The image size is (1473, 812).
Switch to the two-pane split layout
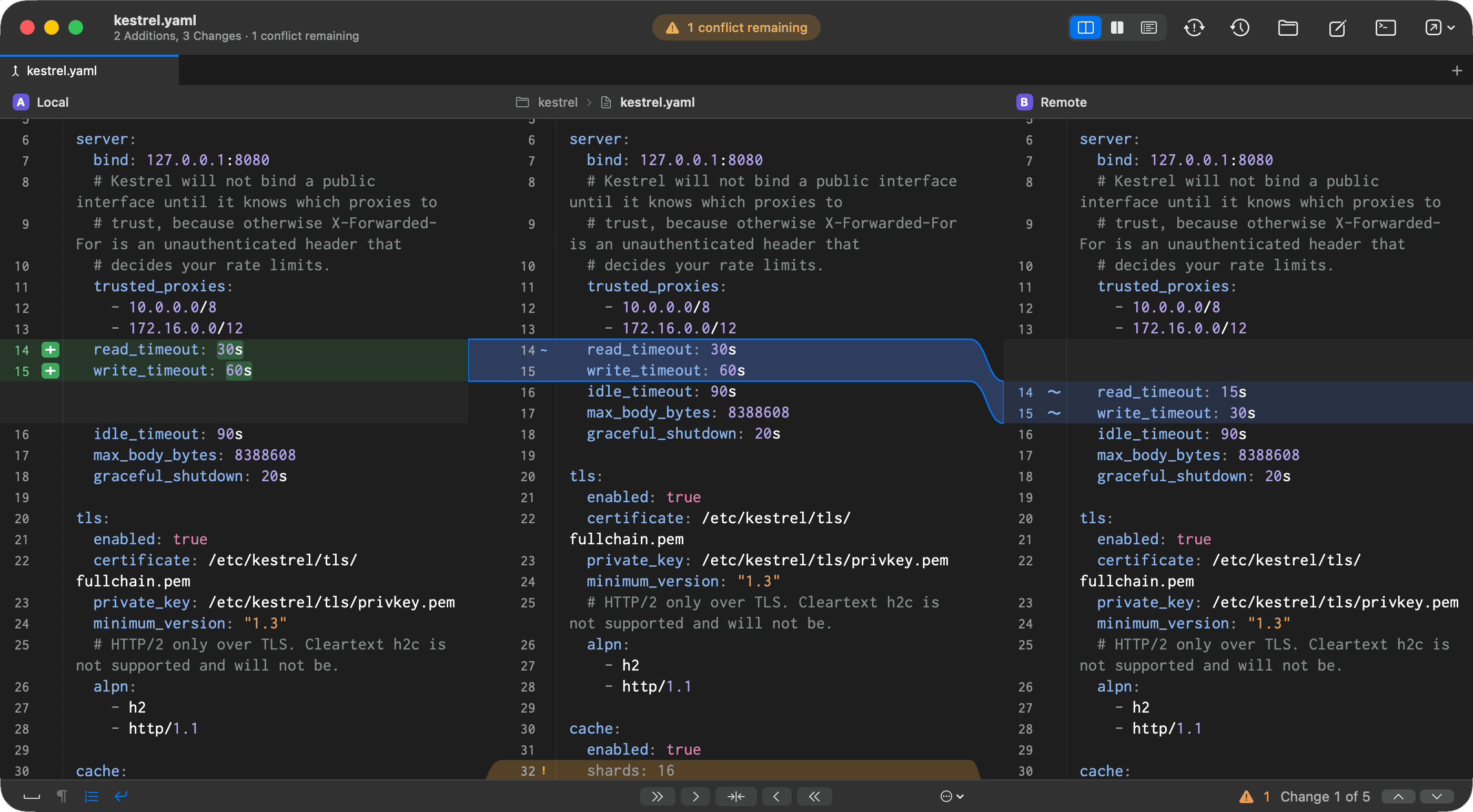click(1117, 27)
